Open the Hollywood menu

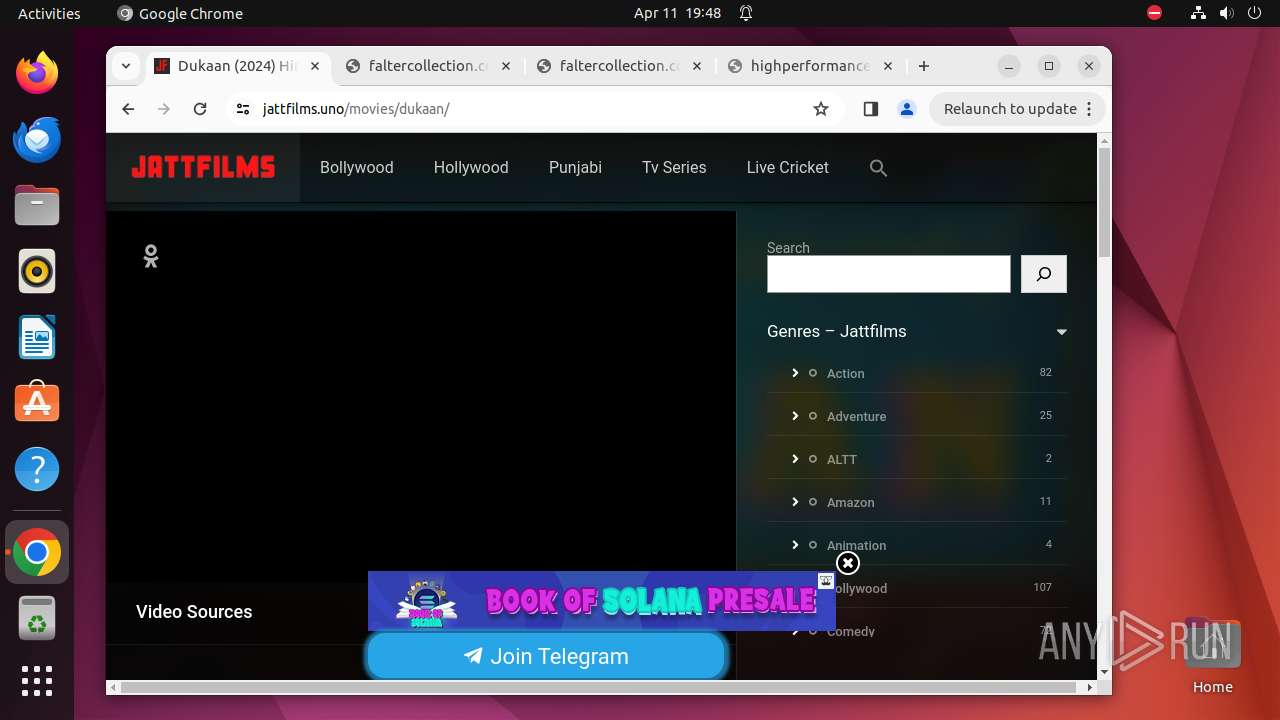[471, 168]
